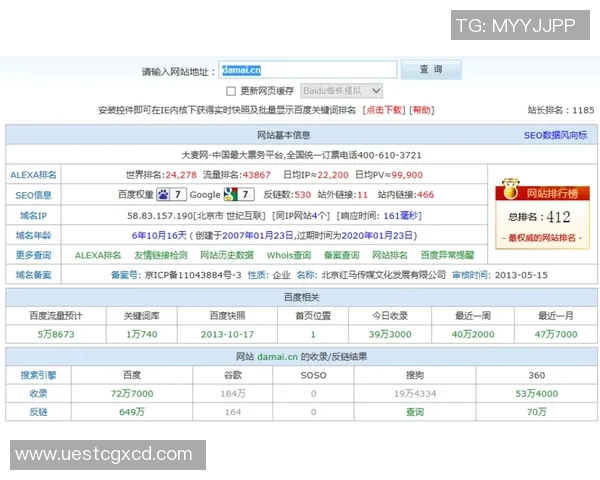Image resolution: width=600 pixels, height=480 pixels.
Task: Toggle the 更新网页缓存 checkbox
Action: tap(231, 91)
